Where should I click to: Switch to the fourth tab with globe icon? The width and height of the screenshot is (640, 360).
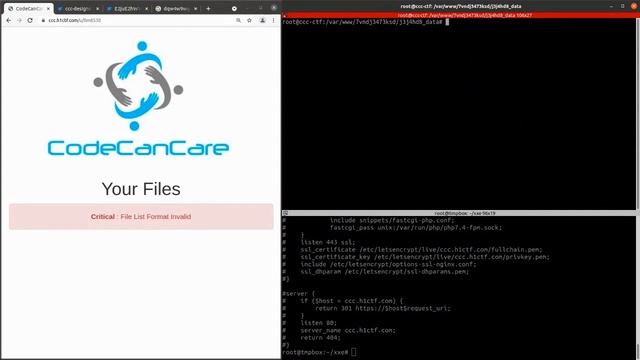[175, 9]
